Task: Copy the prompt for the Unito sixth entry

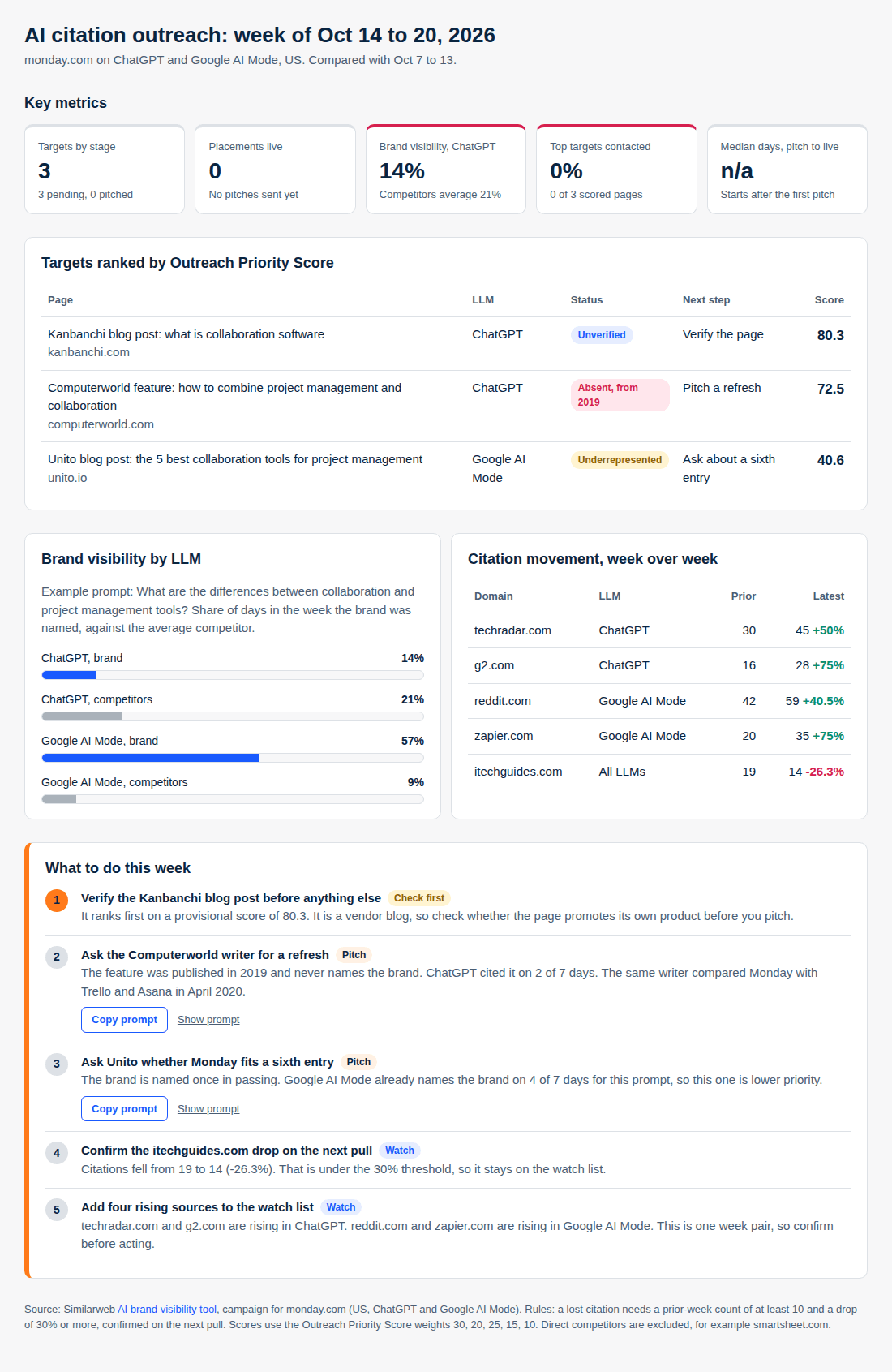Action: (x=124, y=1109)
